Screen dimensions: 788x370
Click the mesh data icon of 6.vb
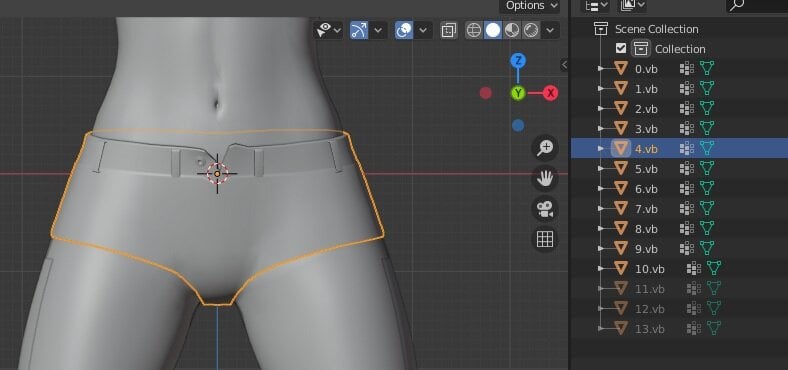pos(707,188)
